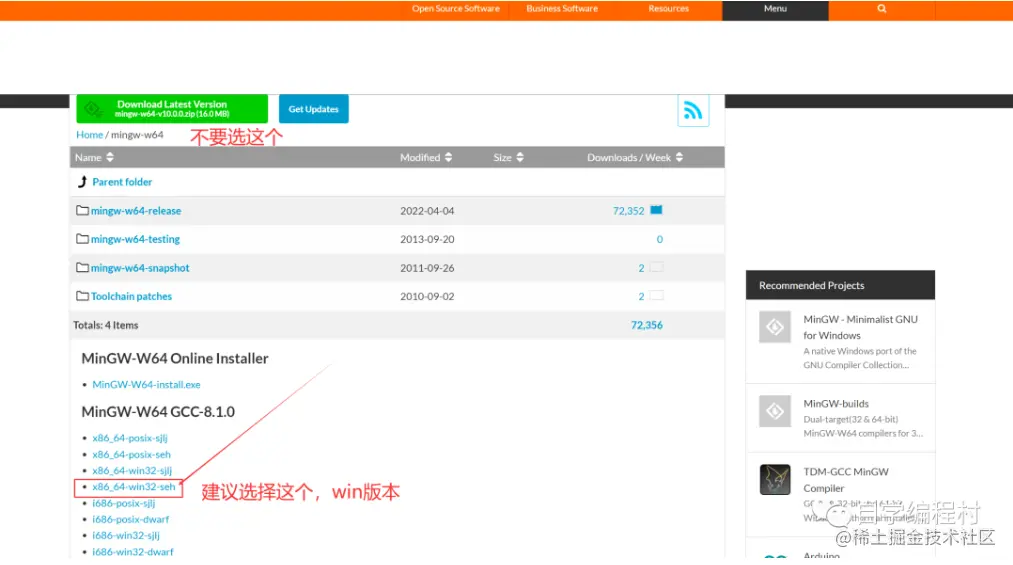Open the Business Software menu

point(561,8)
